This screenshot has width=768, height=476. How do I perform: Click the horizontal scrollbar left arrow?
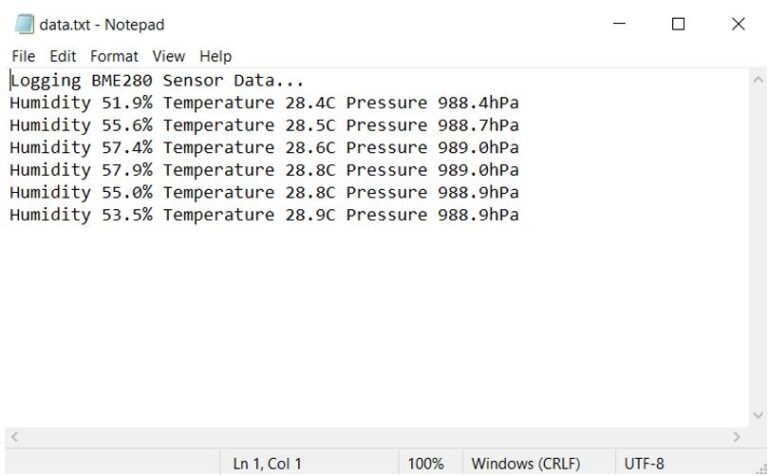[x=14, y=436]
